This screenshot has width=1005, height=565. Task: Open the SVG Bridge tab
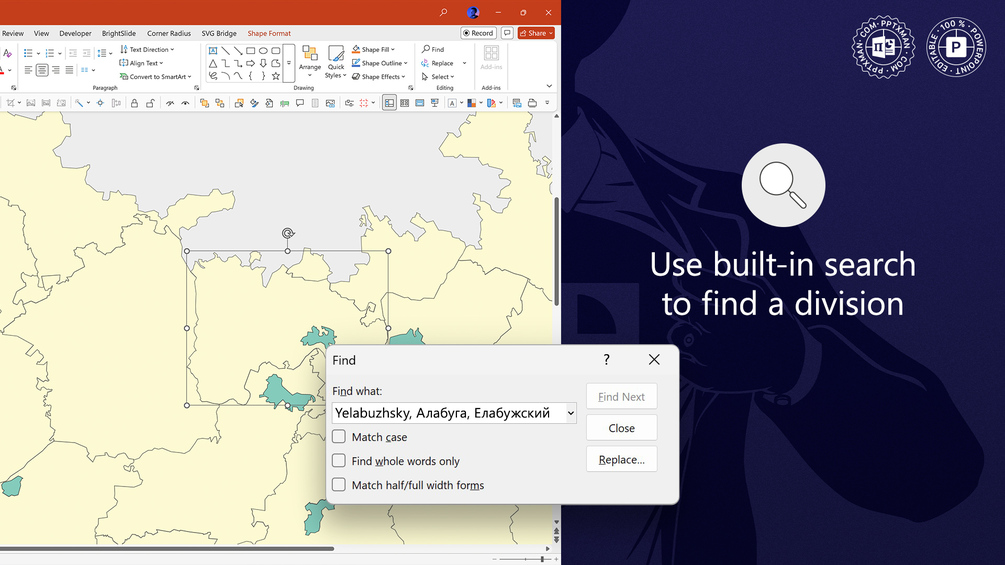pyautogui.click(x=219, y=33)
